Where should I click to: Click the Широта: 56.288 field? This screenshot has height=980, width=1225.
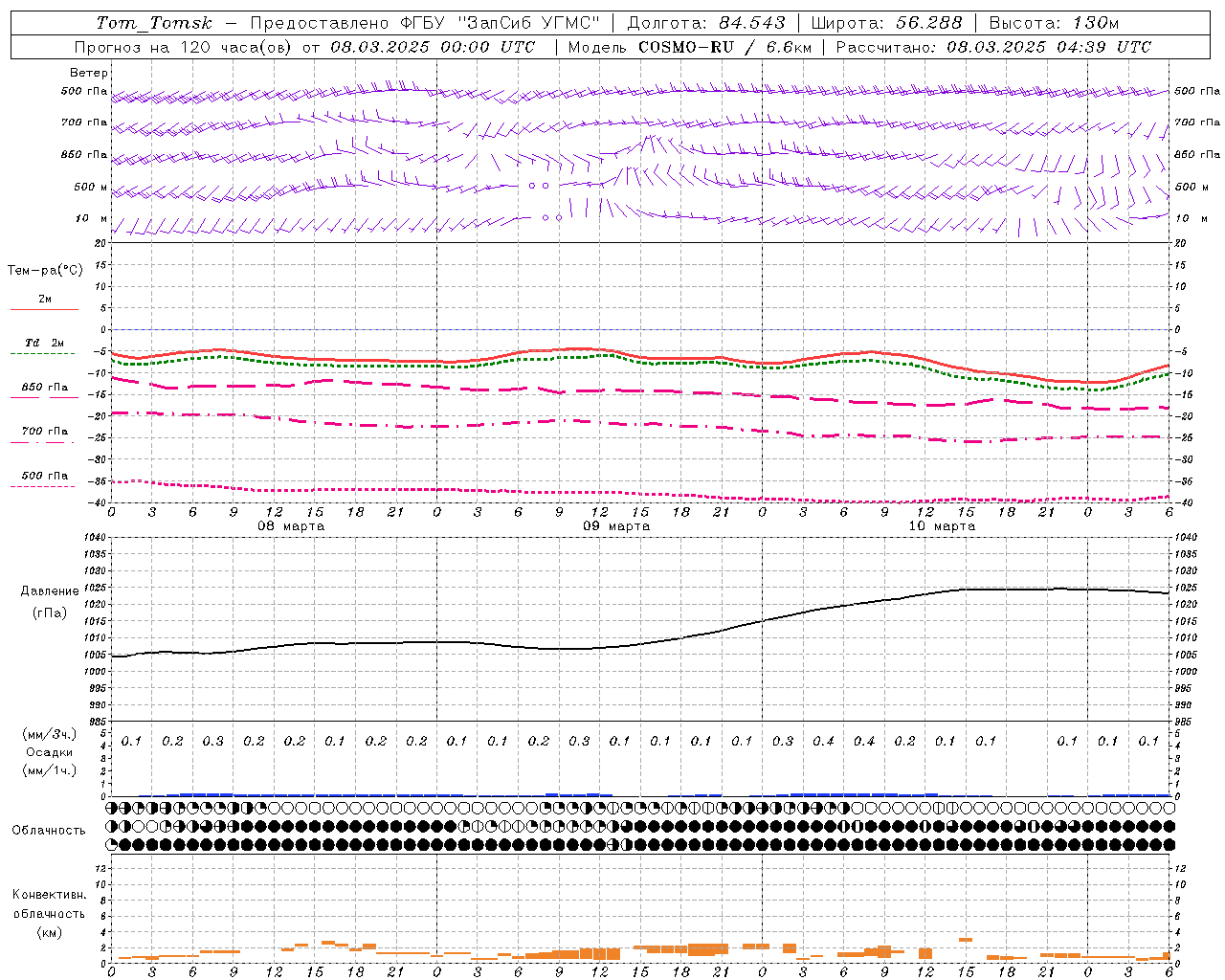pos(886,23)
